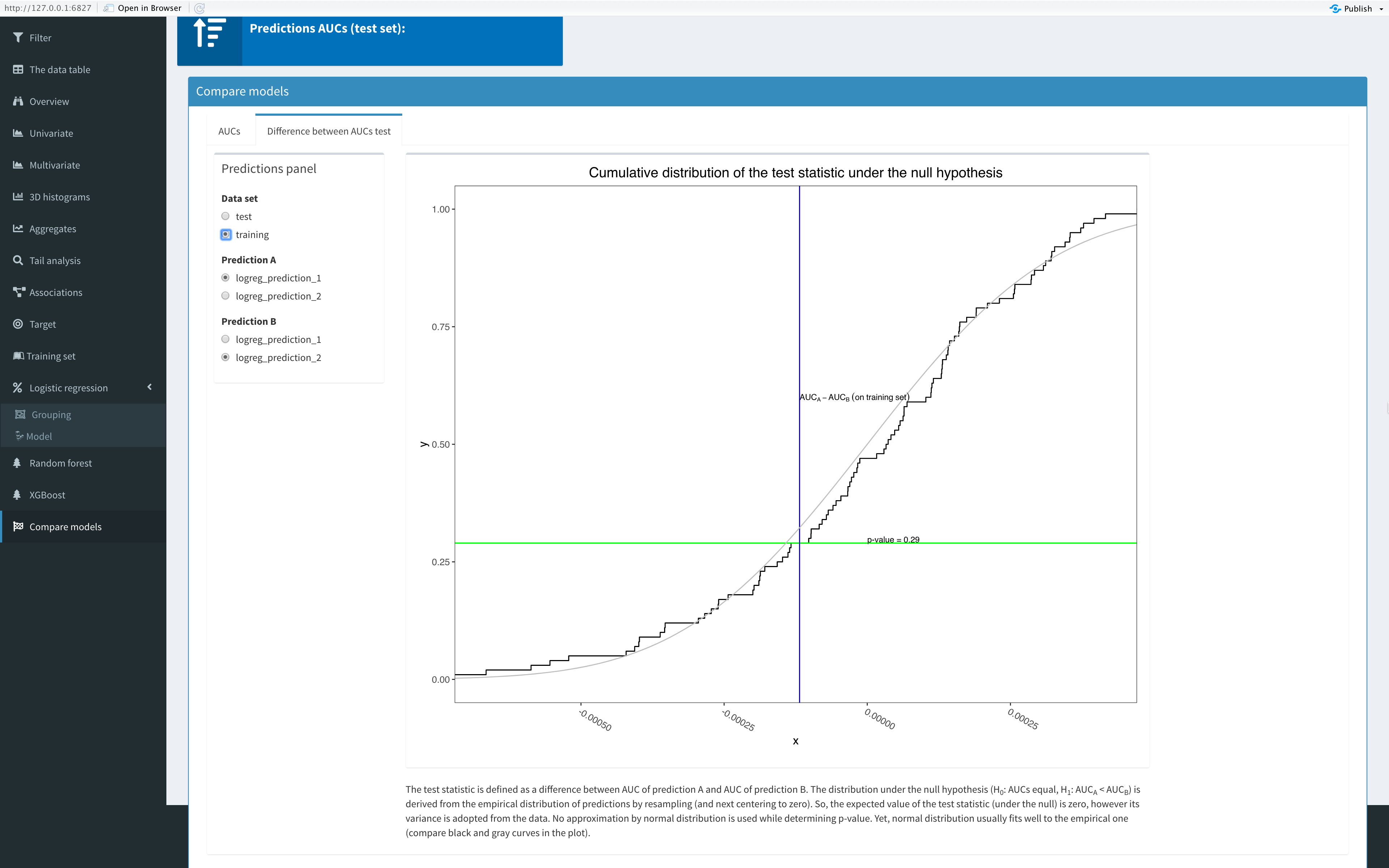Click the Tail analysis magnifier icon
Image resolution: width=1389 pixels, height=868 pixels.
click(18, 261)
